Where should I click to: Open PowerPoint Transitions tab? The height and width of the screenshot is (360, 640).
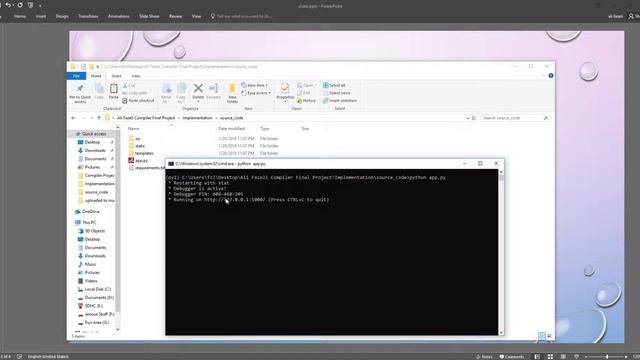pyautogui.click(x=88, y=16)
